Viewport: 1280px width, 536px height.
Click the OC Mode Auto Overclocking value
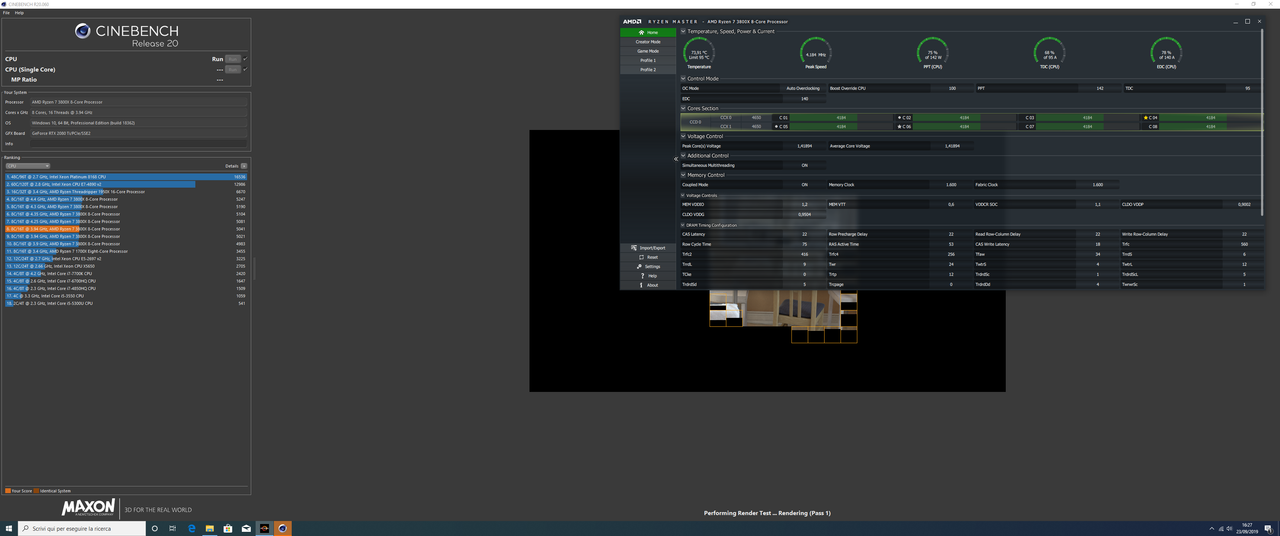click(x=803, y=88)
